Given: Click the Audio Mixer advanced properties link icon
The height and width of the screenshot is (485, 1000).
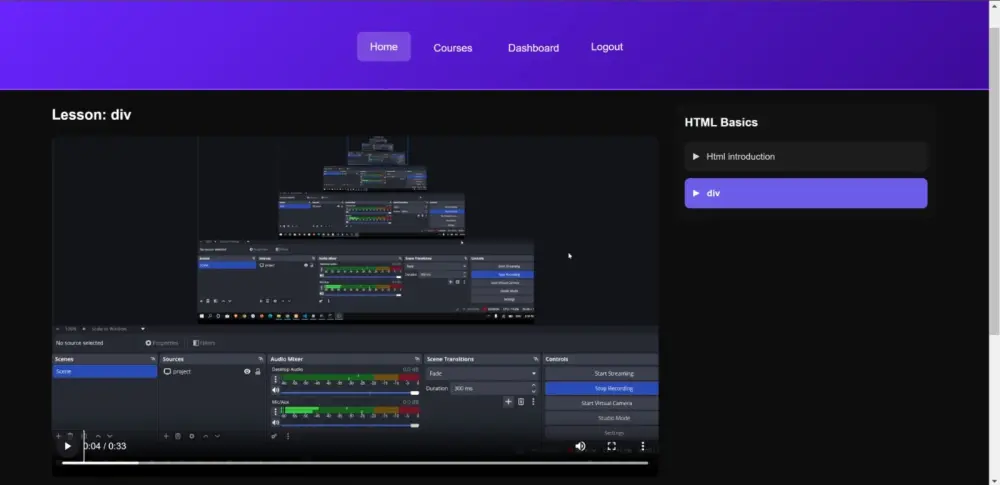Looking at the screenshot, I should (x=274, y=436).
